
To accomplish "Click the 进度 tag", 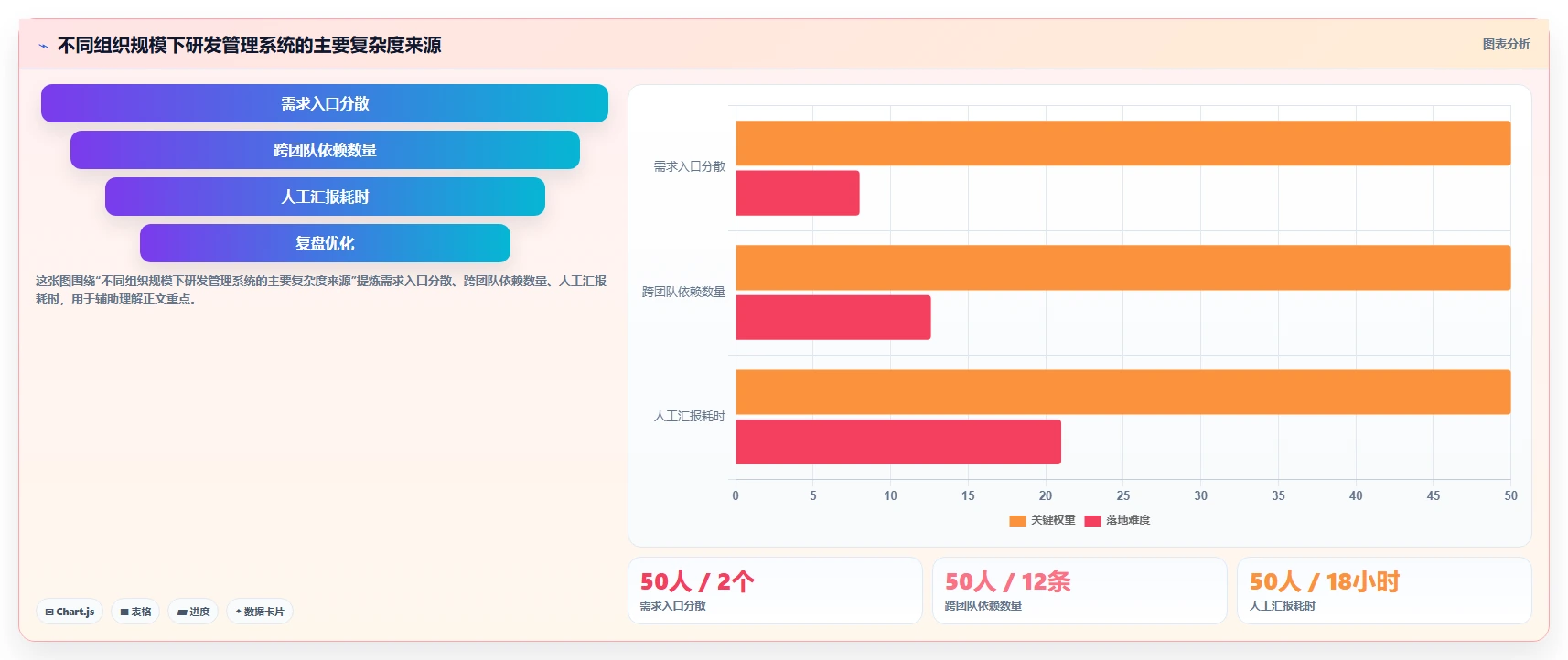I will pos(193,612).
